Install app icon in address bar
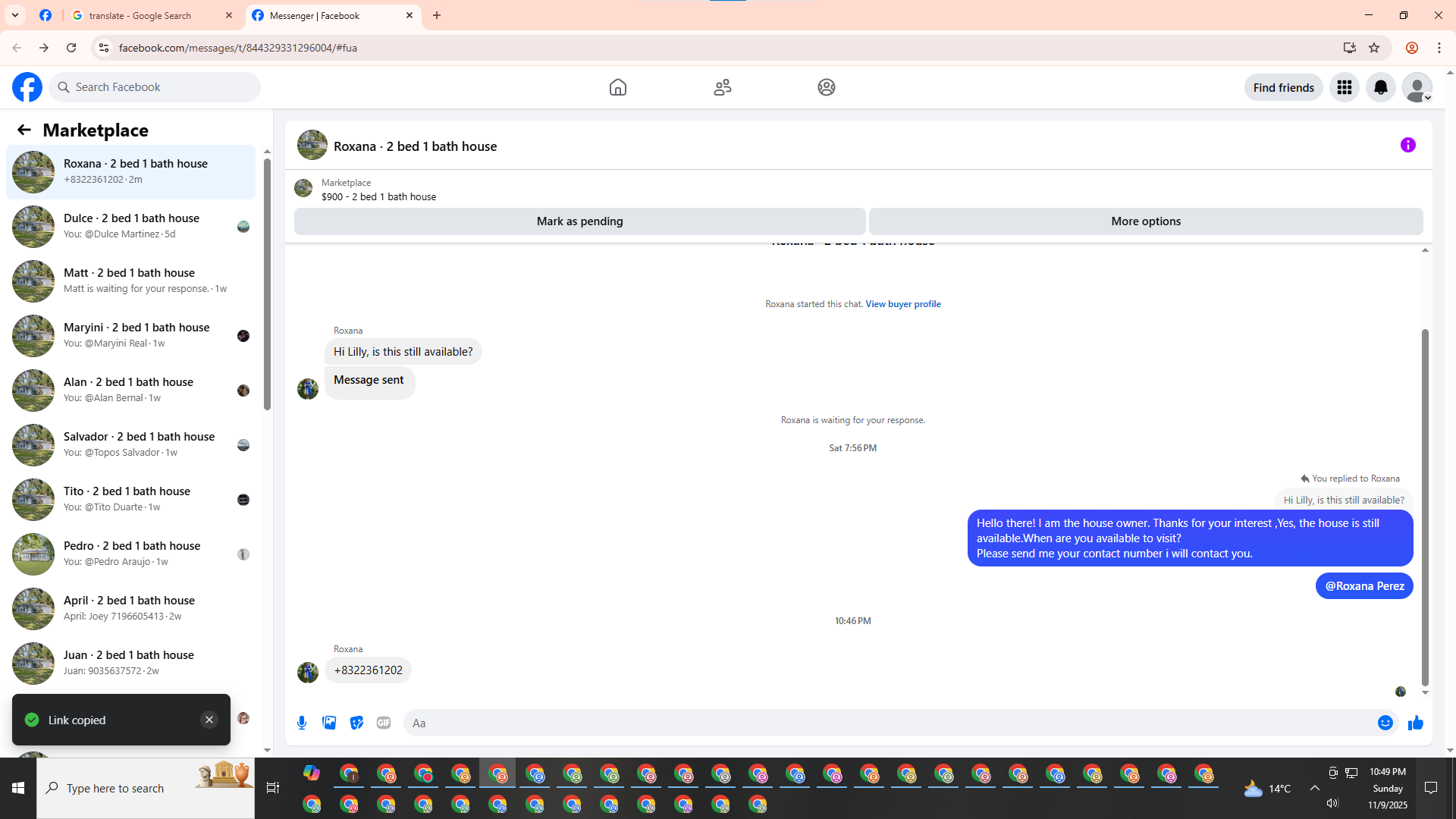The width and height of the screenshot is (1456, 819). click(x=1350, y=48)
